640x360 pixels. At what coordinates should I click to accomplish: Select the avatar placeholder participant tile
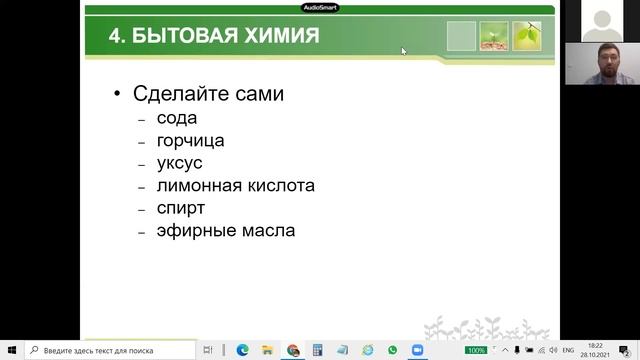pos(602,21)
